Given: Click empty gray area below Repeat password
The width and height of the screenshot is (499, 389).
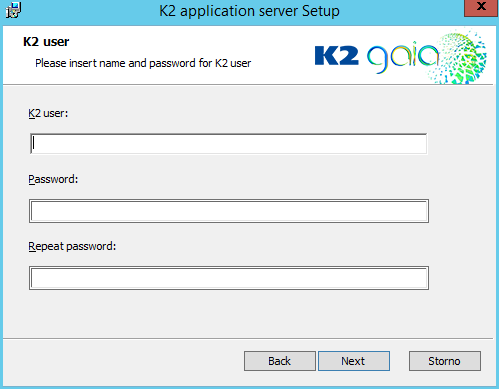Looking at the screenshot, I should 229,313.
